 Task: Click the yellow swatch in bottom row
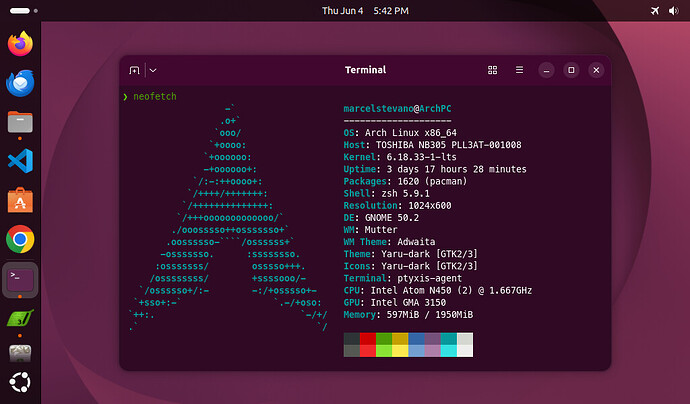point(400,351)
